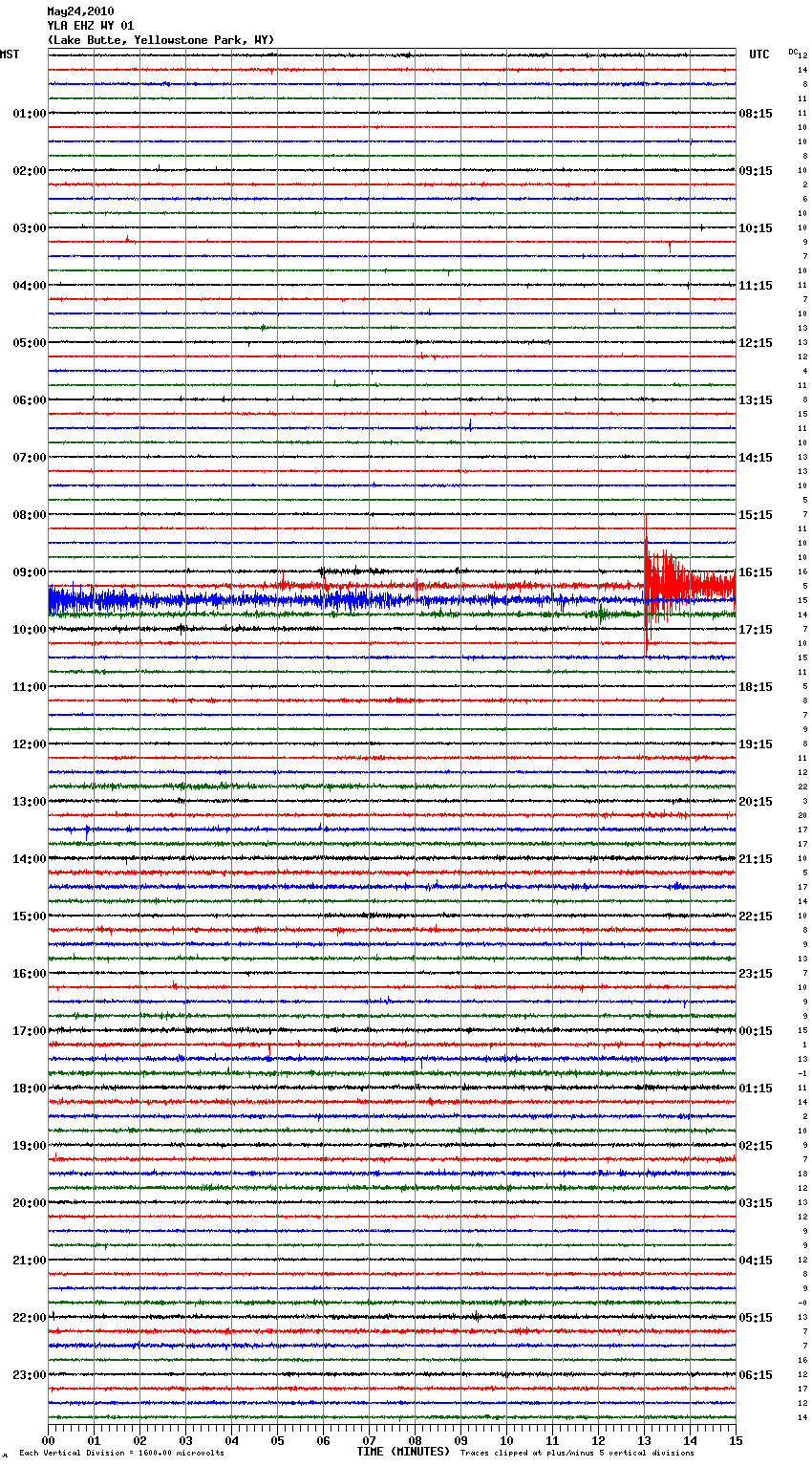This screenshot has height=1466, width=812.
Task: Select the 09:00 MST hour label
Action: pyautogui.click(x=30, y=572)
